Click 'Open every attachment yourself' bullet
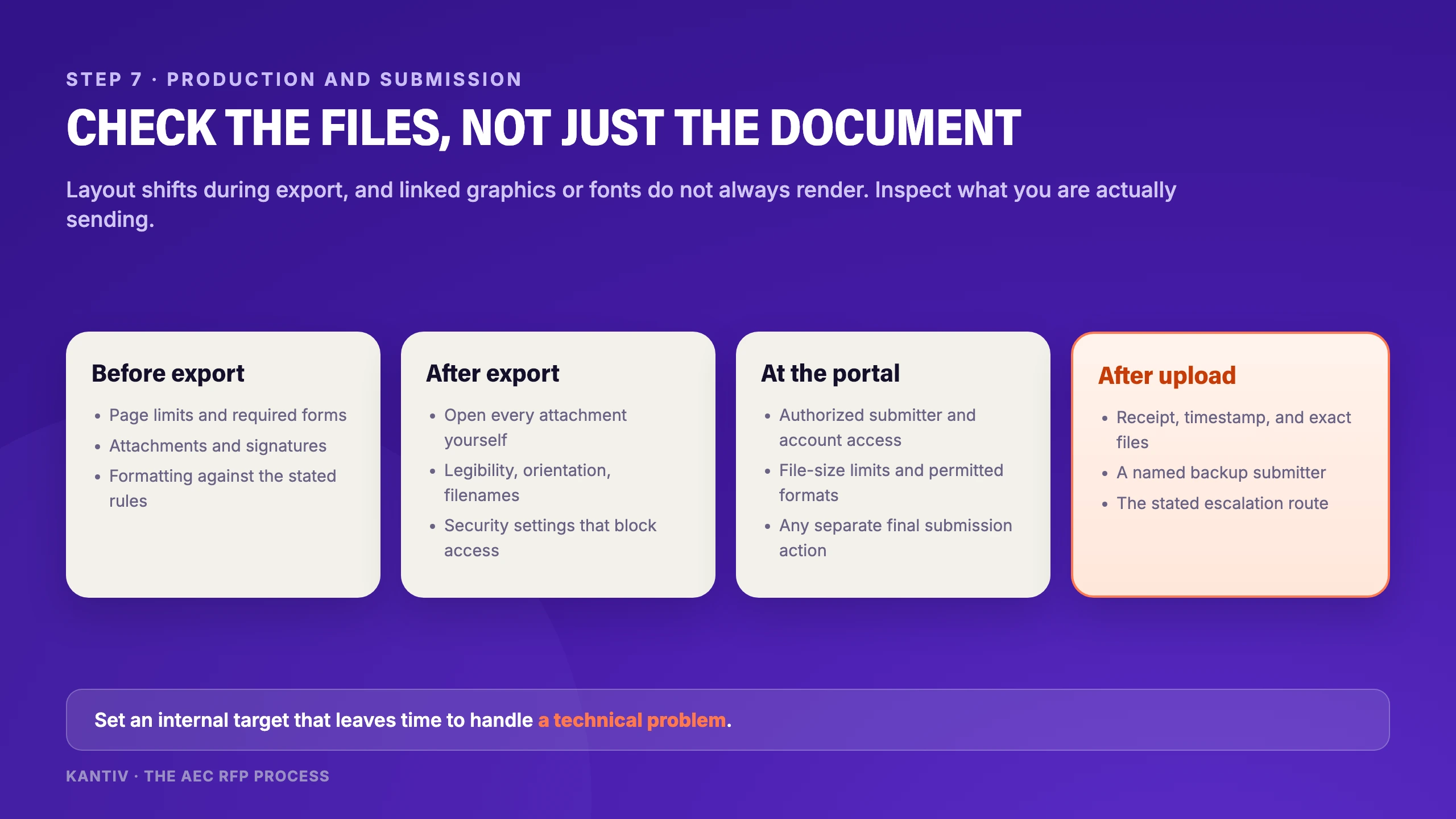The height and width of the screenshot is (819, 1456). pyautogui.click(x=535, y=428)
